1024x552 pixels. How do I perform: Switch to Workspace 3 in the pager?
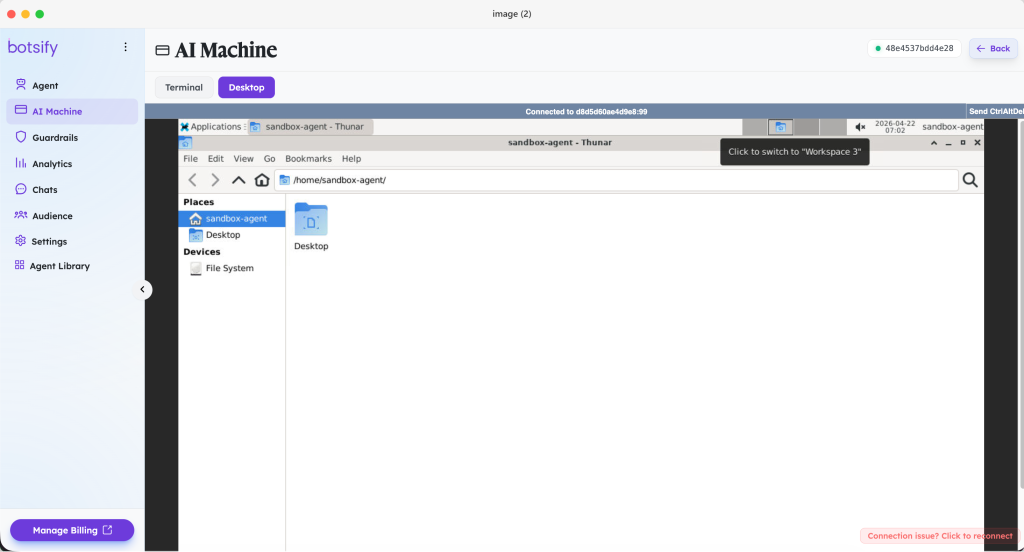[x=807, y=127]
